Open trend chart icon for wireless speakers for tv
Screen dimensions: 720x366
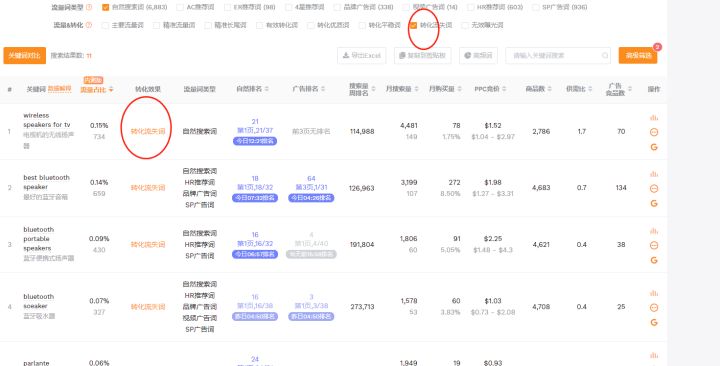tap(654, 118)
